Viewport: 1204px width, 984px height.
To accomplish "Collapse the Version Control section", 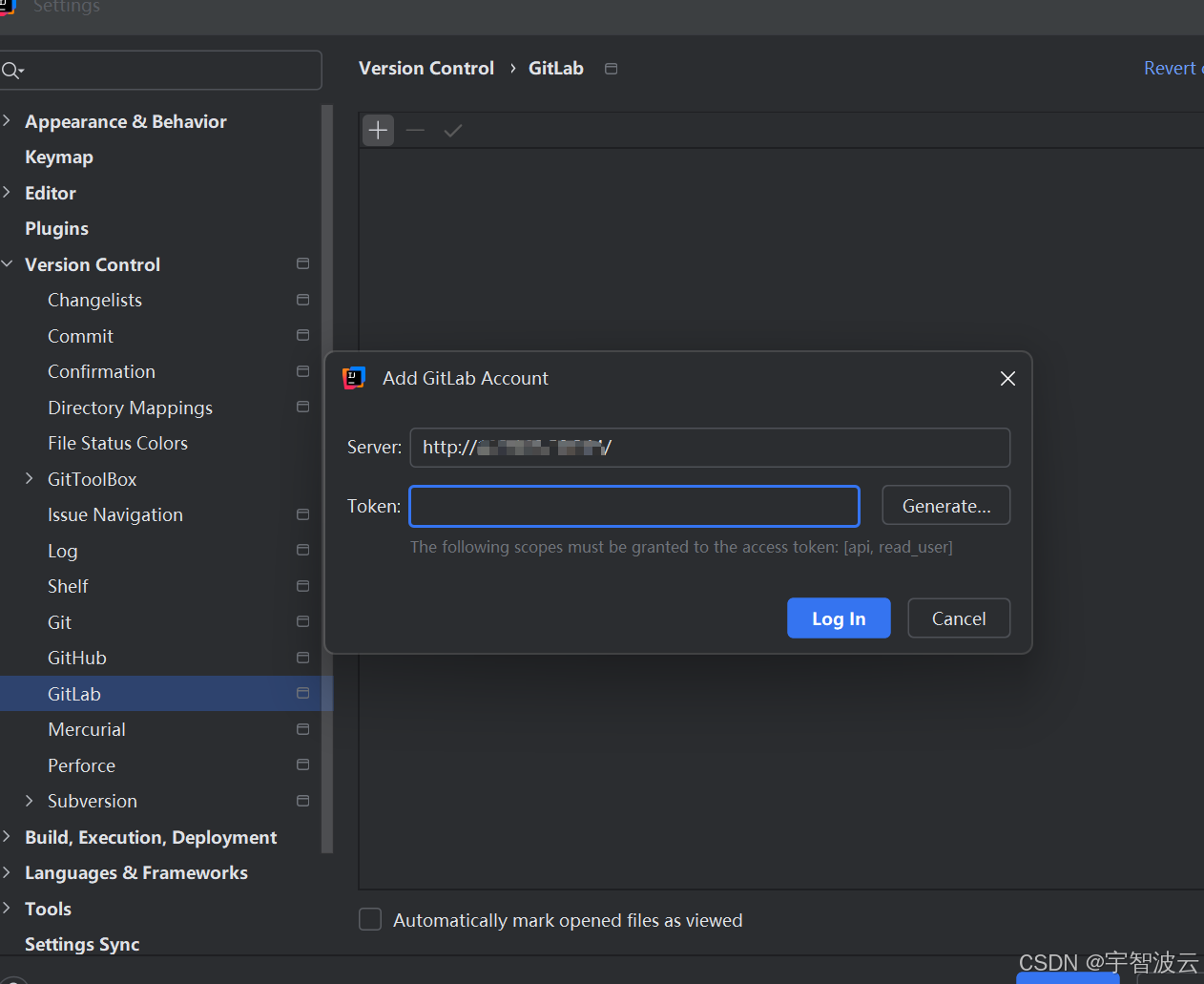I will (7, 263).
